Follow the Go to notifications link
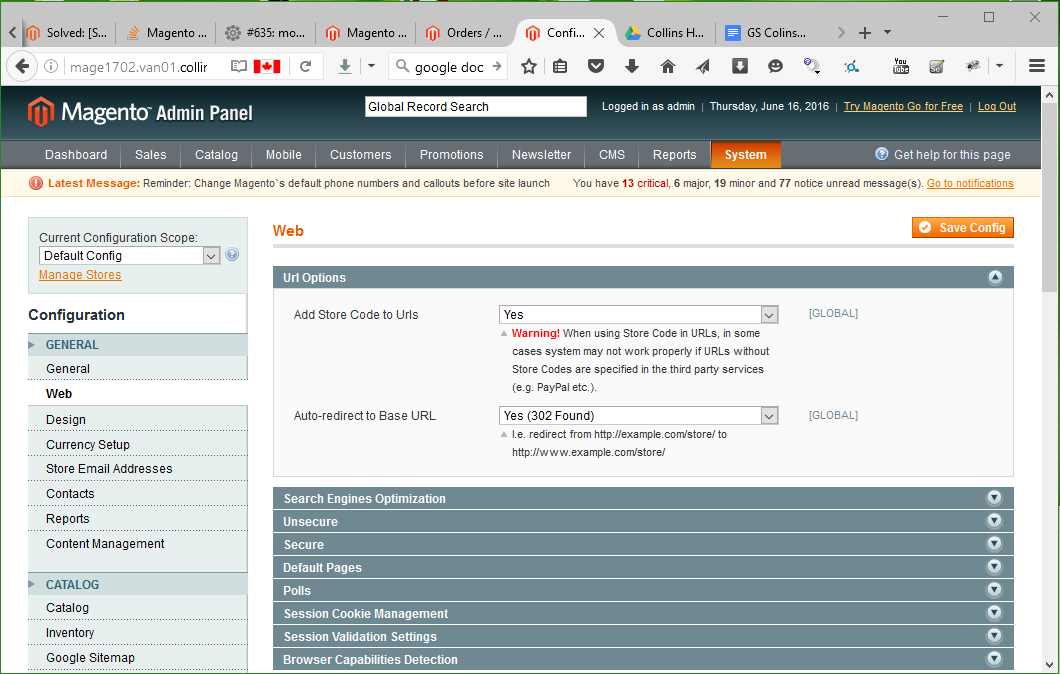Viewport: 1060px width, 674px height. pos(970,183)
